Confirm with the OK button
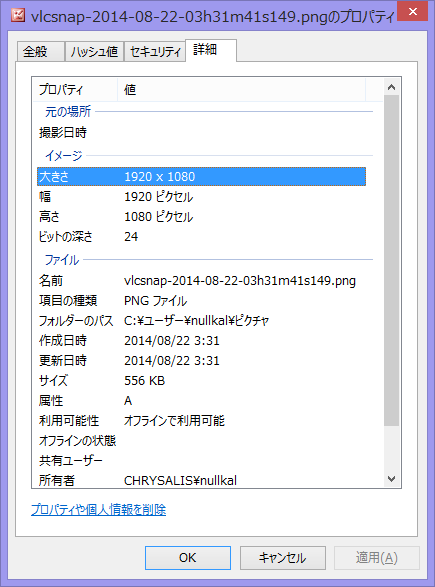Screen dimensions: 435x587 188,558
